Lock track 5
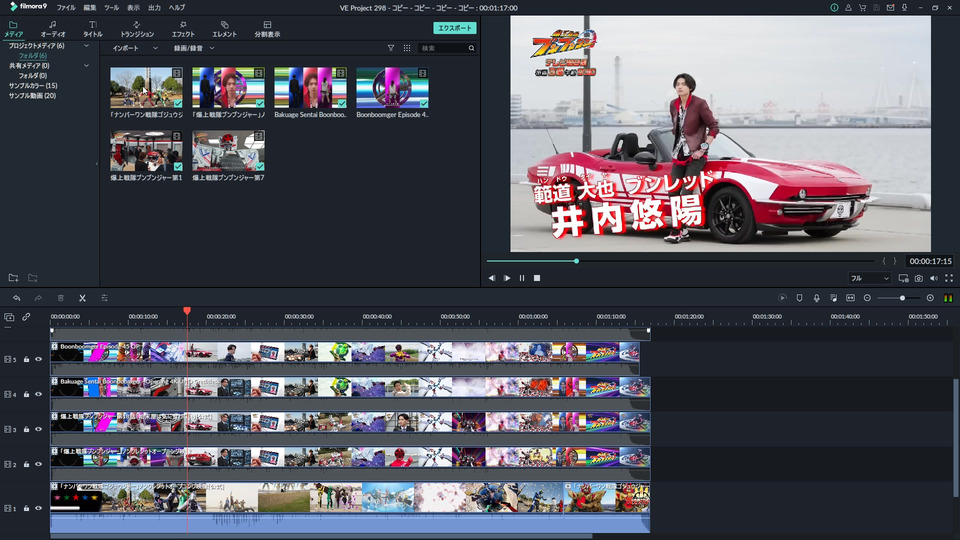Image resolution: width=960 pixels, height=540 pixels. click(26, 359)
